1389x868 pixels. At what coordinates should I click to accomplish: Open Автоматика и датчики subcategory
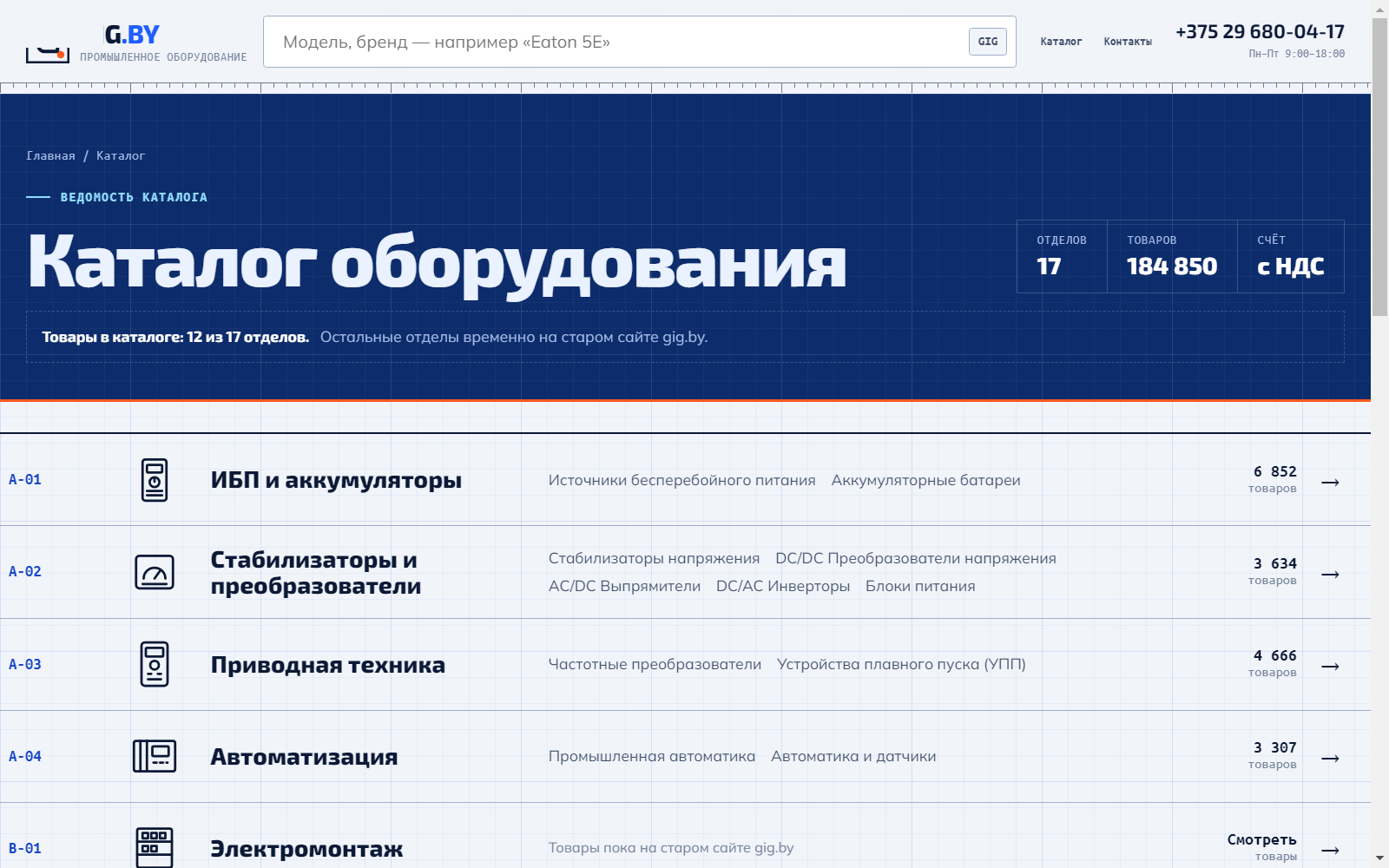pyautogui.click(x=853, y=756)
